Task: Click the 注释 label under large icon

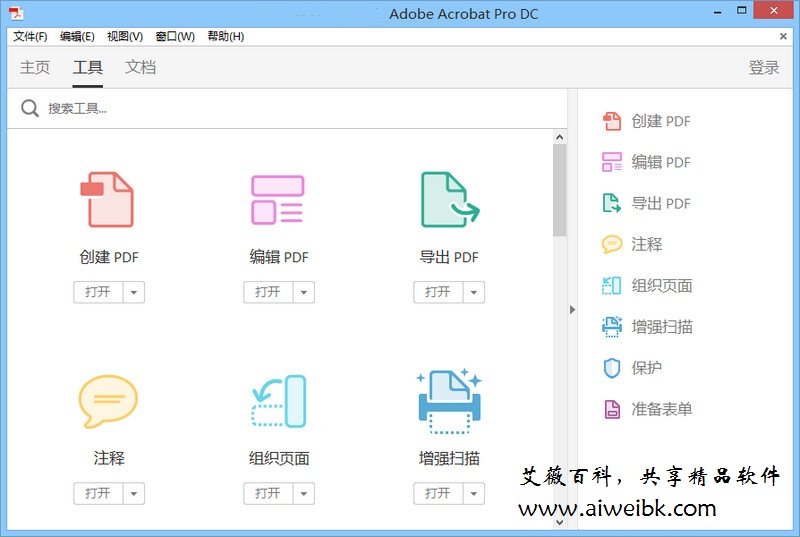Action: (109, 458)
